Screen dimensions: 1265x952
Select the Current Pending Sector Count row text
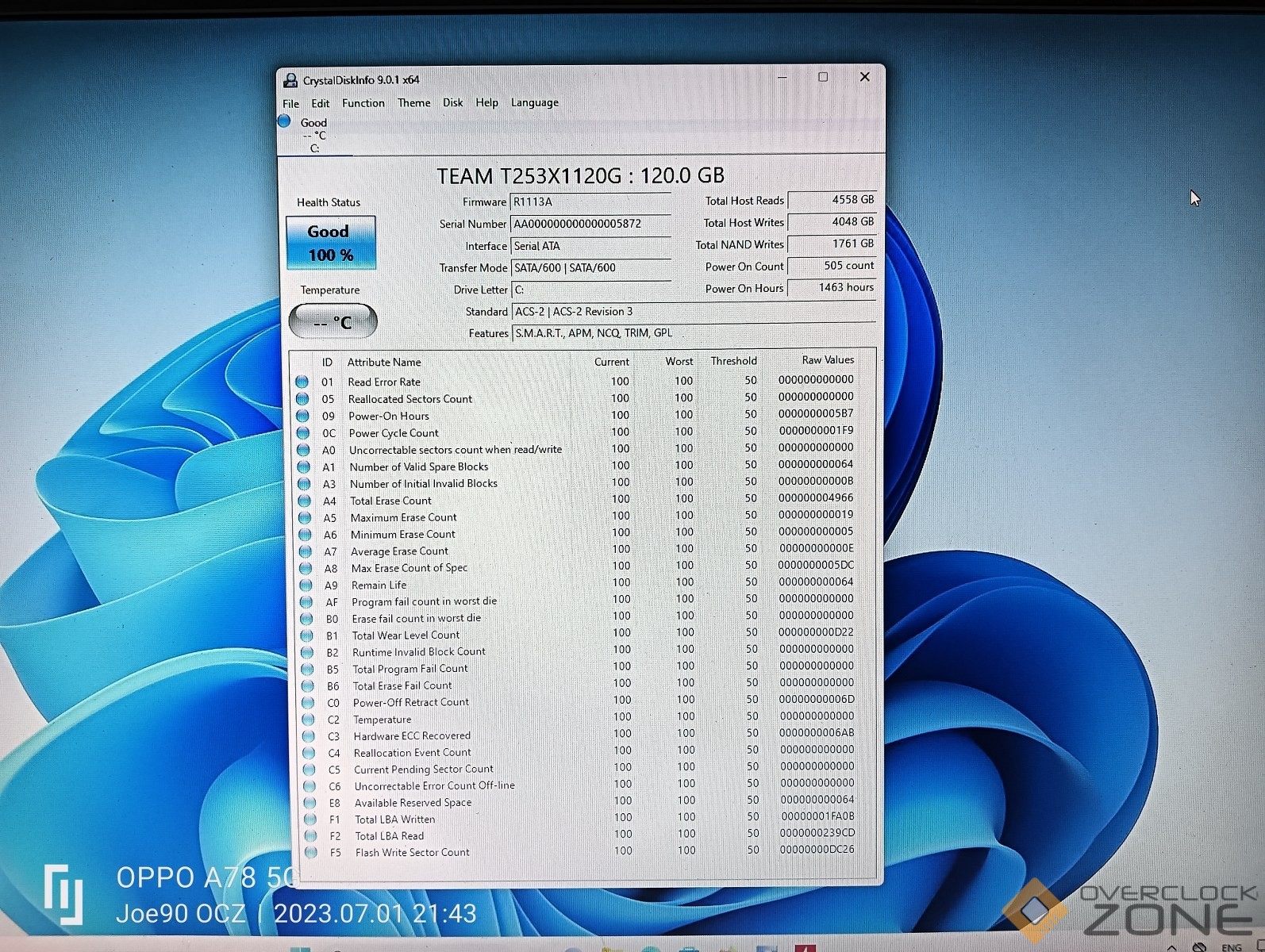424,770
